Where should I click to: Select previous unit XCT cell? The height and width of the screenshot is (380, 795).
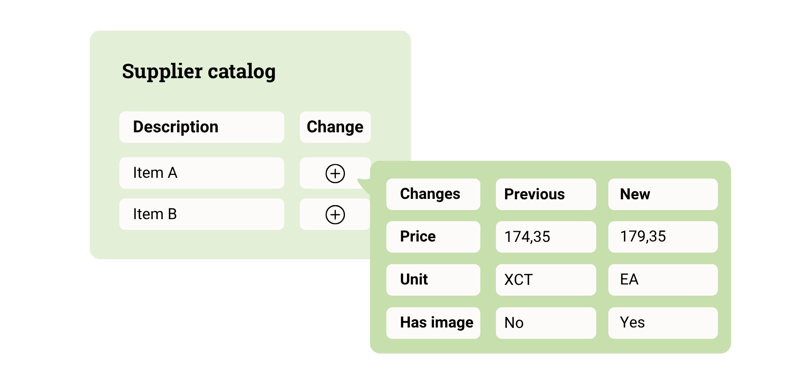click(x=546, y=280)
